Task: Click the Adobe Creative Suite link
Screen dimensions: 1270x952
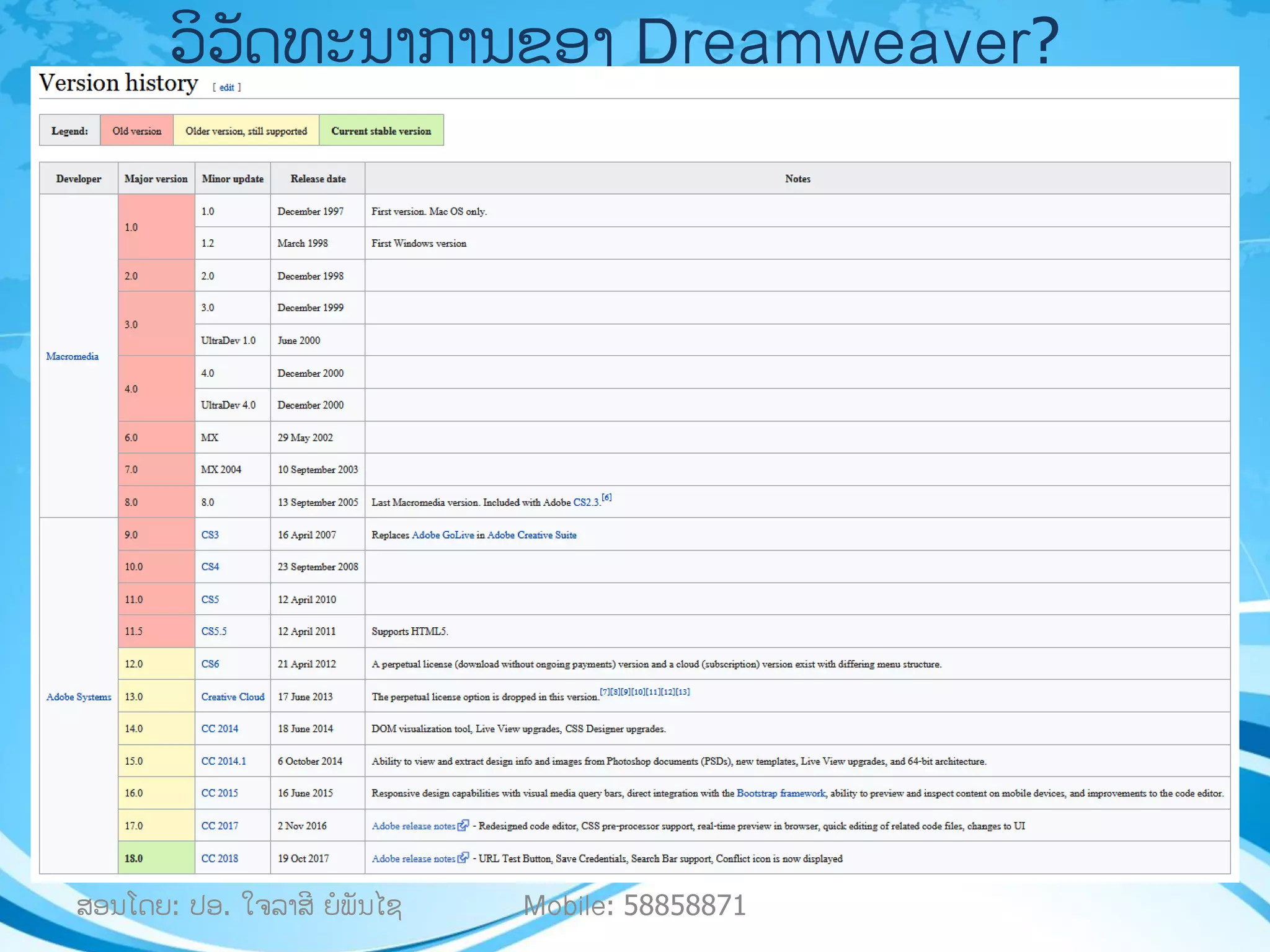Action: click(531, 535)
